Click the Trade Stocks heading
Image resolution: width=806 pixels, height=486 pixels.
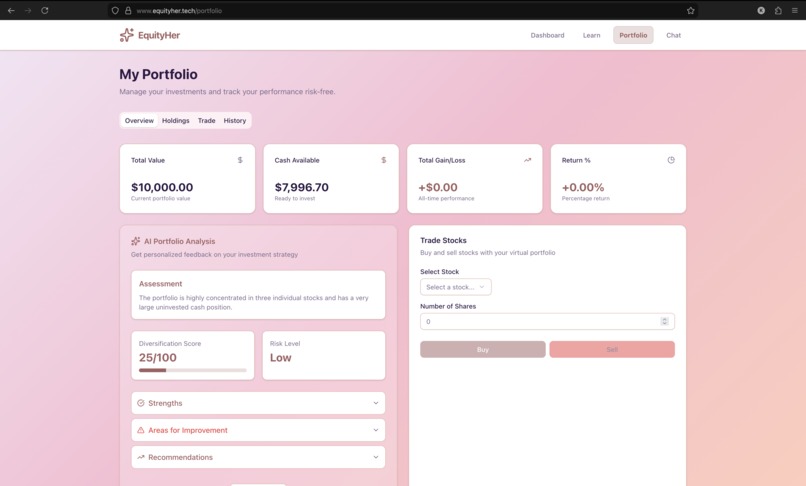444,240
